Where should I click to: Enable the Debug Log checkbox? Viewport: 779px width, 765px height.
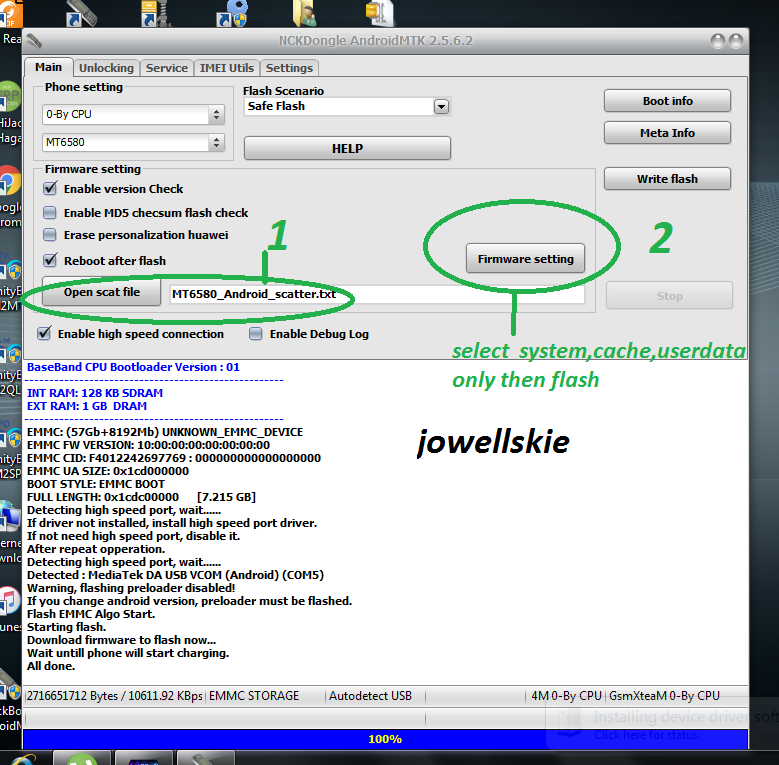tap(255, 334)
